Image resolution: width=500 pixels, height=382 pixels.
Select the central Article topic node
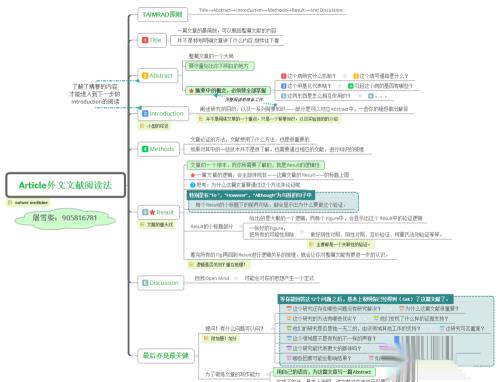(x=66, y=185)
